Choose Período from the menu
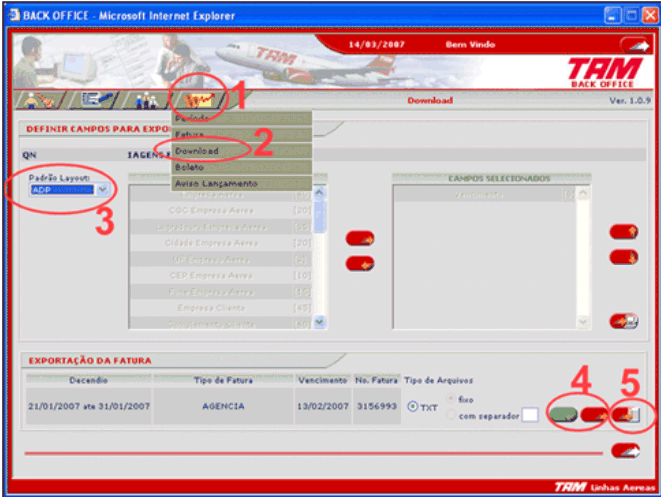Viewport: 661px width, 497px height. [242, 118]
